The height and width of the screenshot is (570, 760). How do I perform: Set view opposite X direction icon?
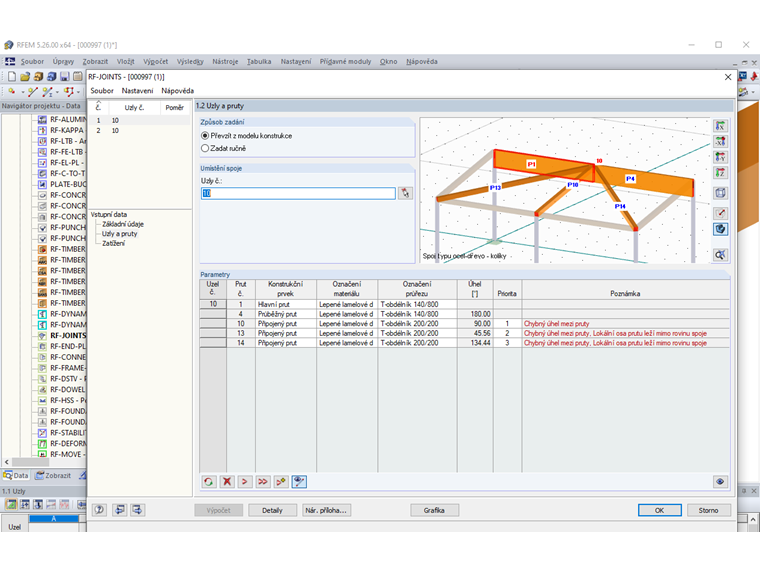tap(720, 142)
